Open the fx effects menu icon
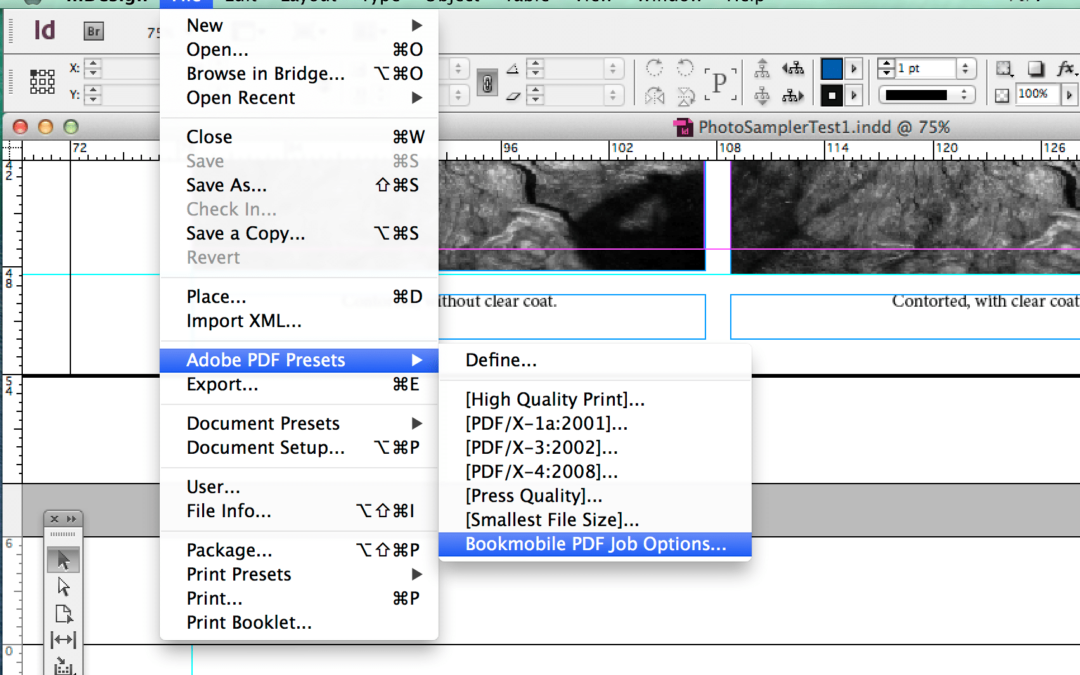The width and height of the screenshot is (1080, 675). tap(1066, 68)
